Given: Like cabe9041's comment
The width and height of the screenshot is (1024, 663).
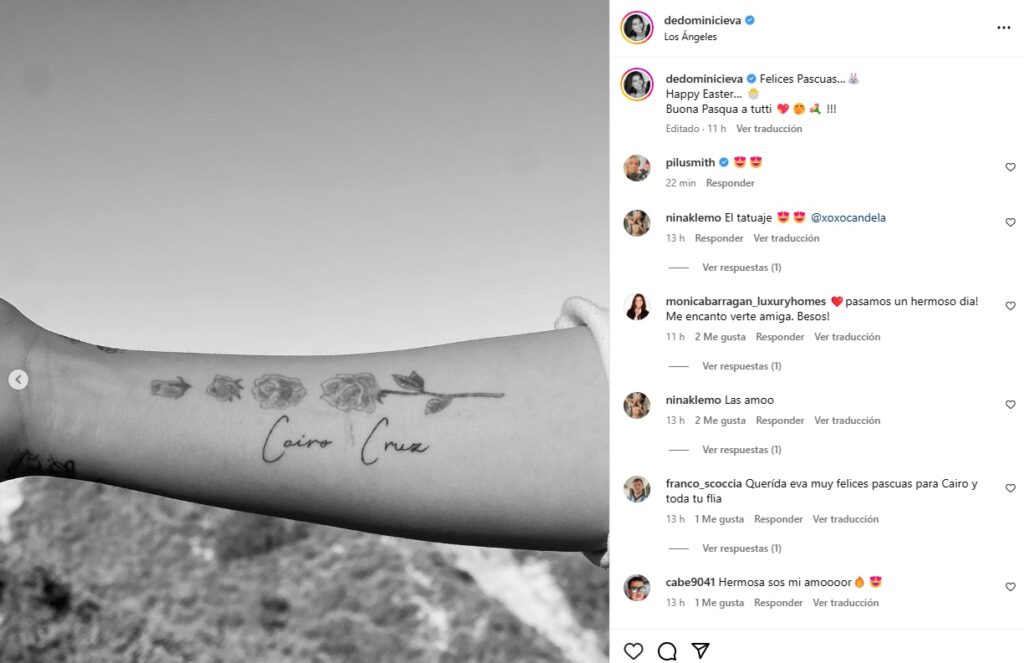Looking at the screenshot, I should click(x=1010, y=587).
